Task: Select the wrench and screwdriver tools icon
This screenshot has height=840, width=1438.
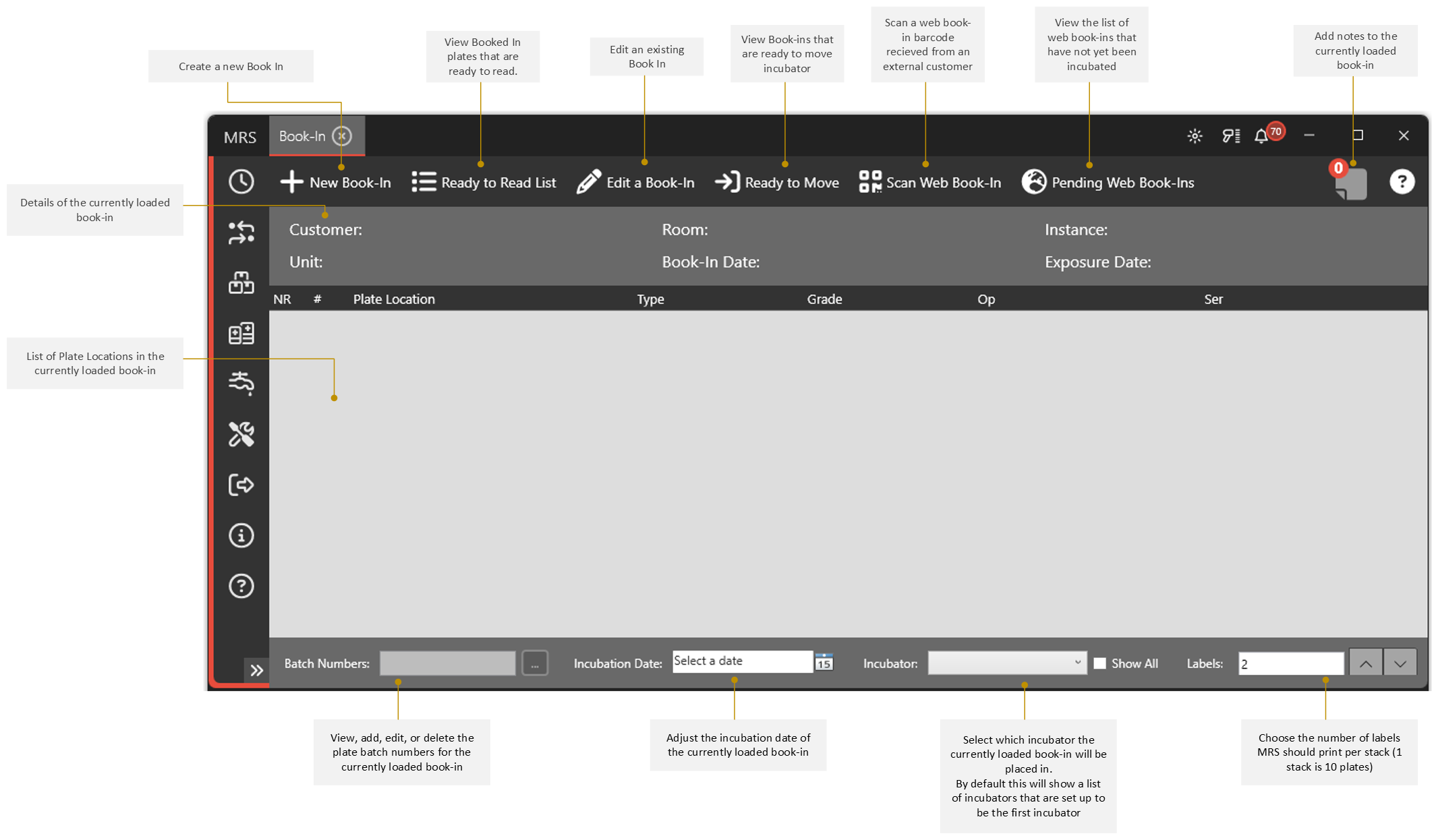Action: click(x=241, y=434)
